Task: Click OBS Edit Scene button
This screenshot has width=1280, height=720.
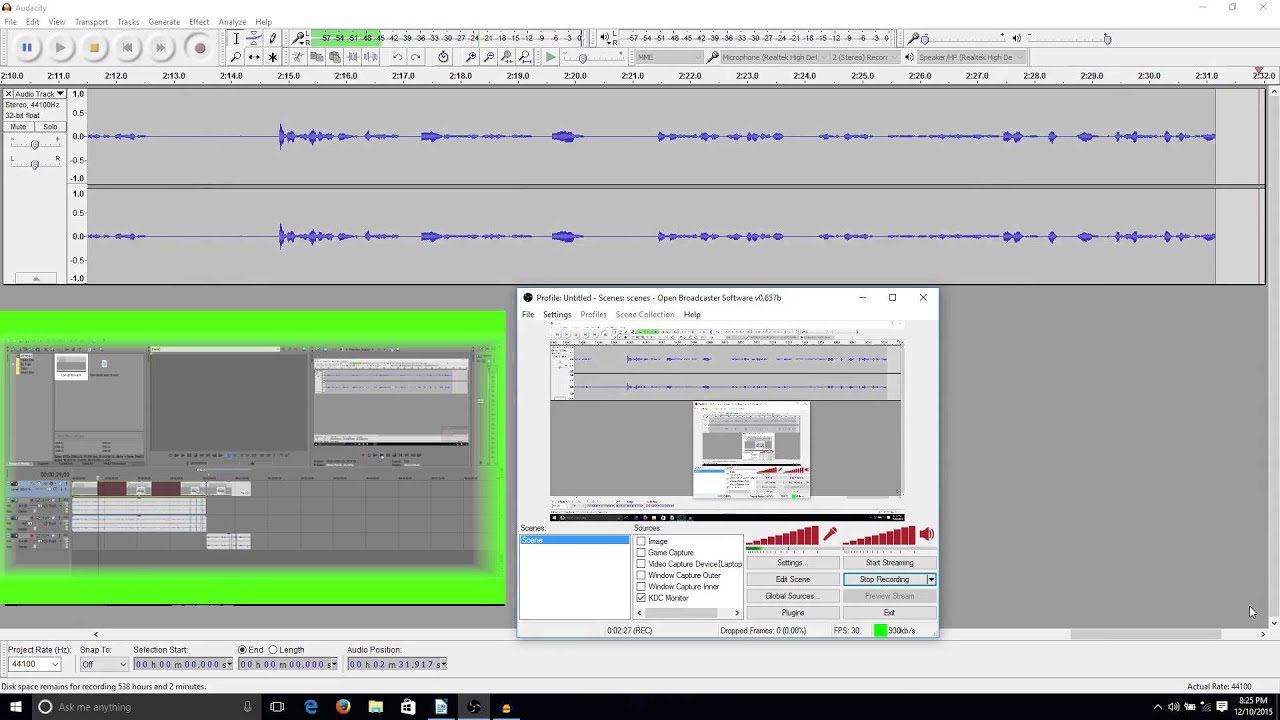Action: [793, 580]
